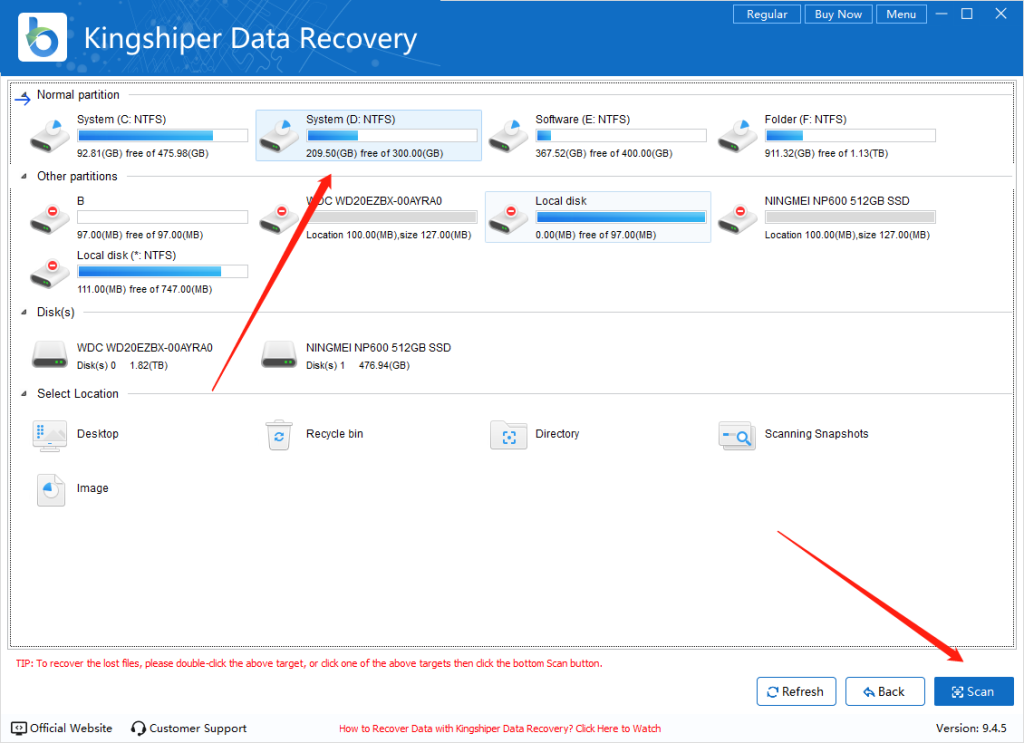Maximize the Kingshiper window
The width and height of the screenshot is (1024, 743).
967,14
